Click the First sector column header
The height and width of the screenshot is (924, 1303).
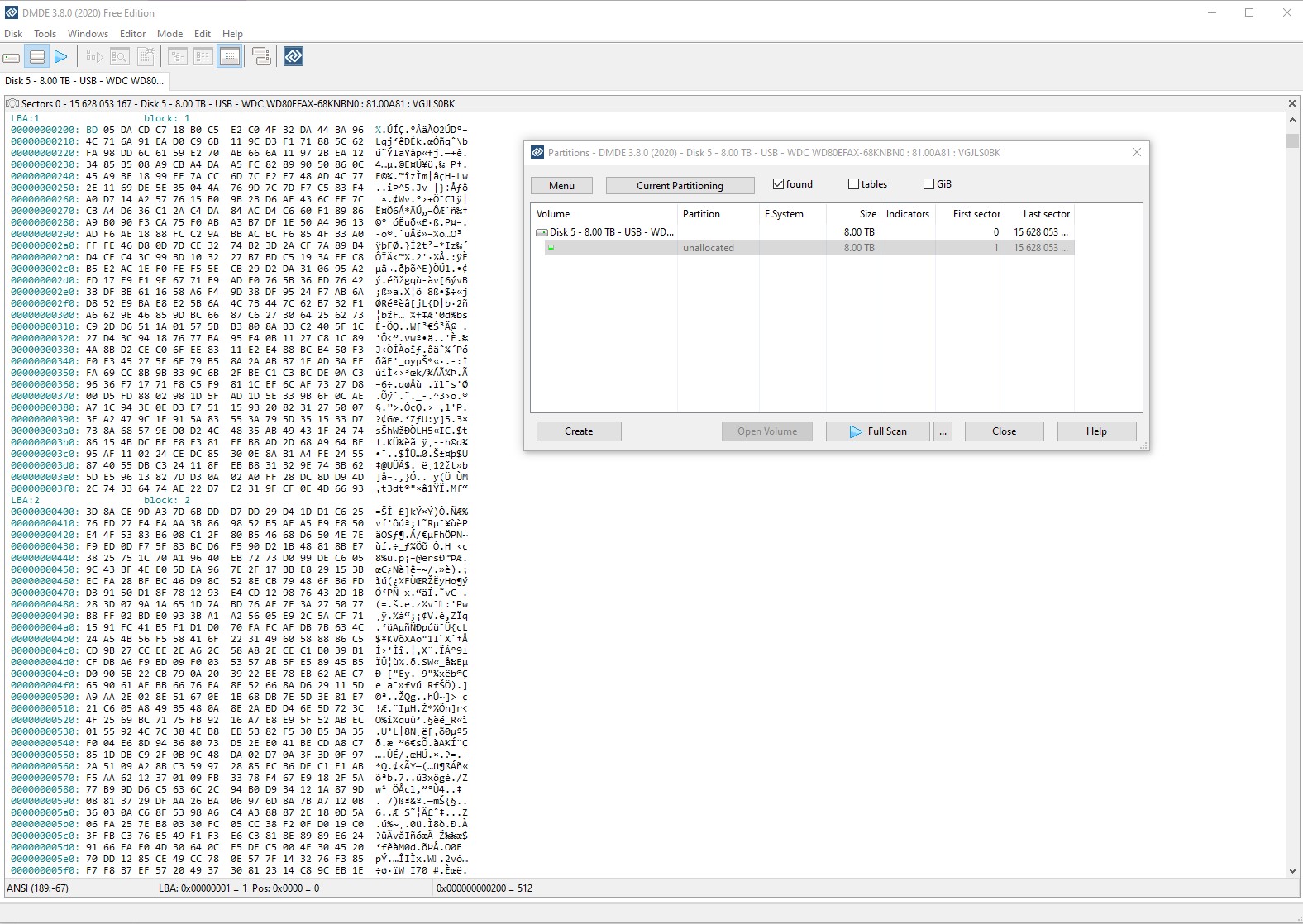click(x=971, y=214)
